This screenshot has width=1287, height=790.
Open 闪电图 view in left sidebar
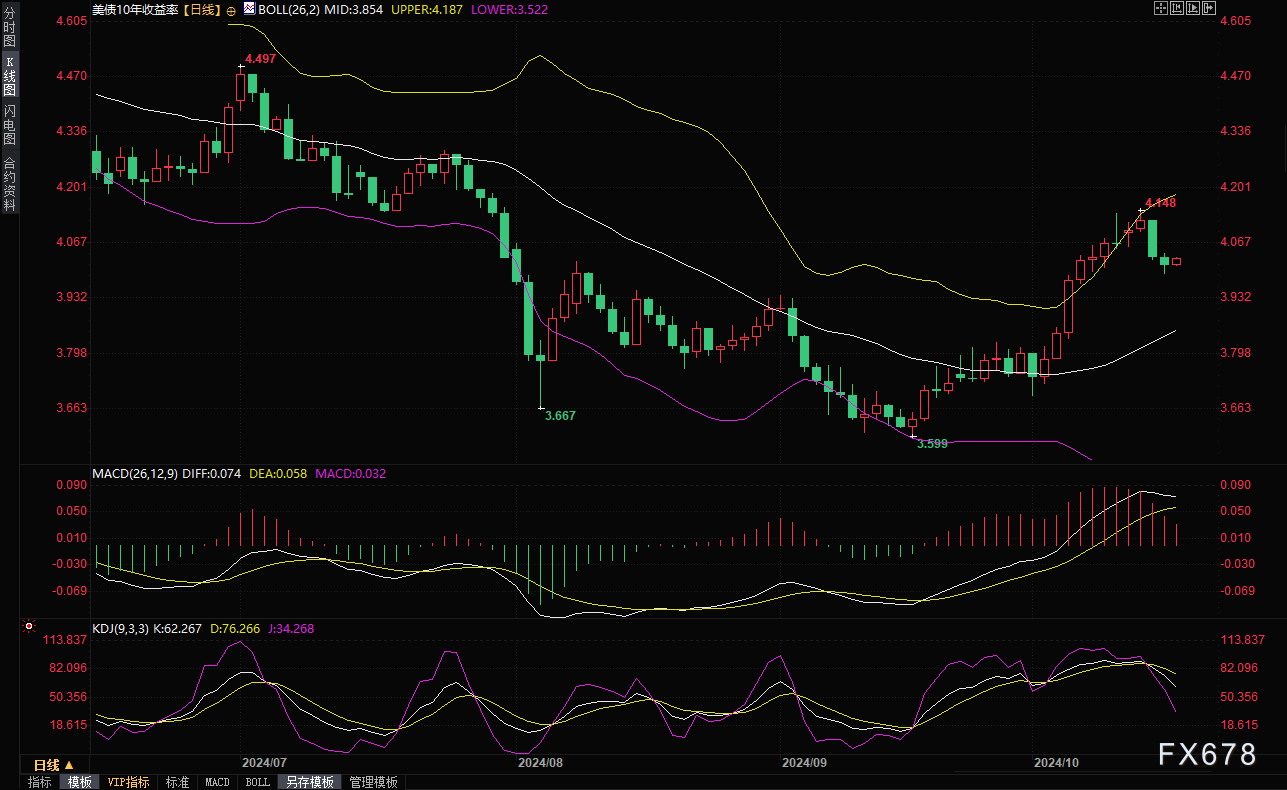tap(9, 124)
